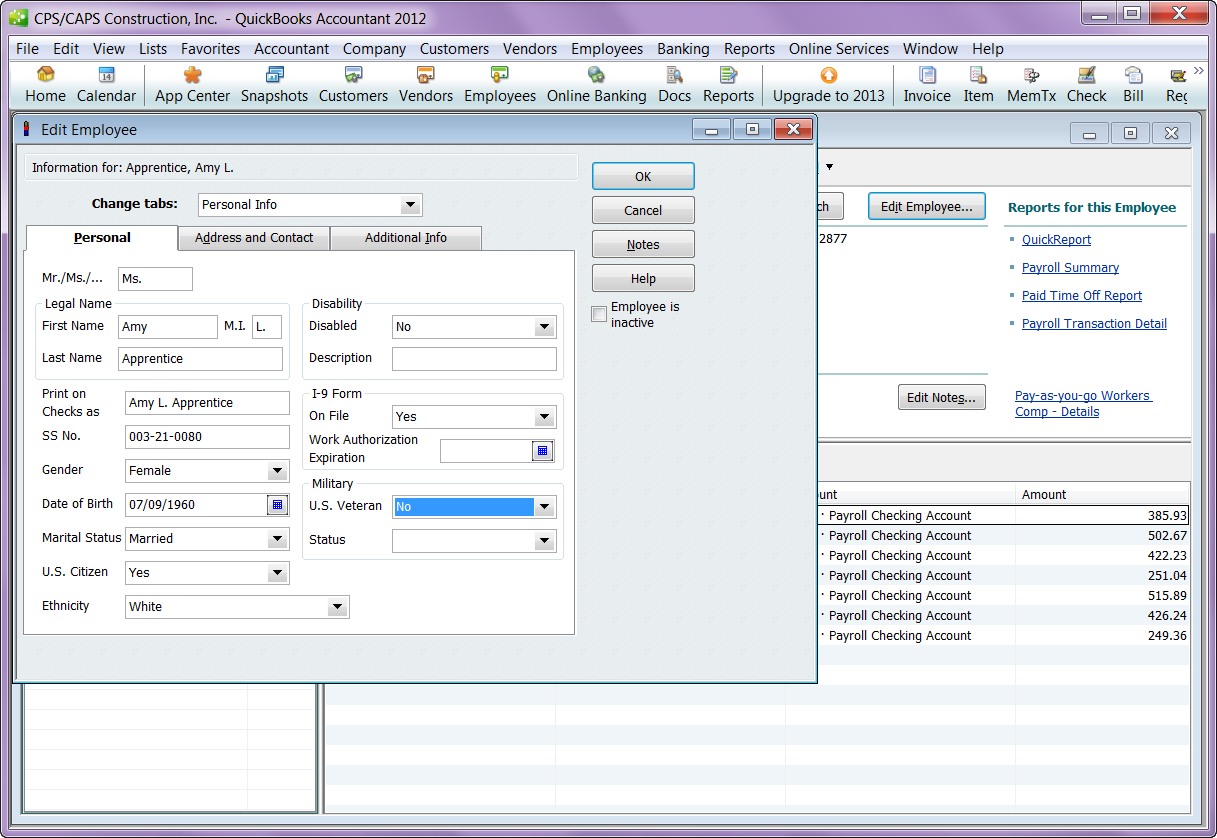The width and height of the screenshot is (1217, 838).
Task: Switch to the Address and Contact tab
Action: coord(254,238)
